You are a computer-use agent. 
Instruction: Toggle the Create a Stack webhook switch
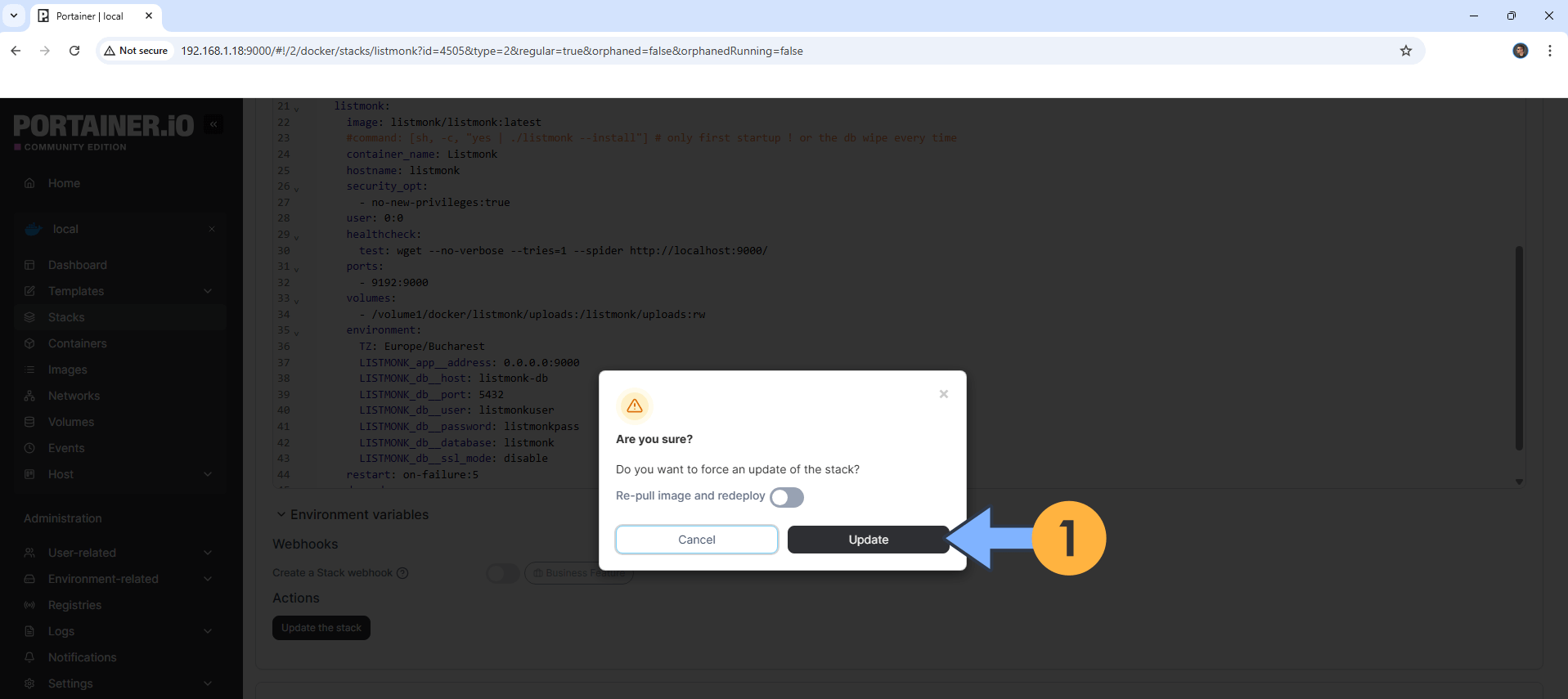click(x=502, y=573)
